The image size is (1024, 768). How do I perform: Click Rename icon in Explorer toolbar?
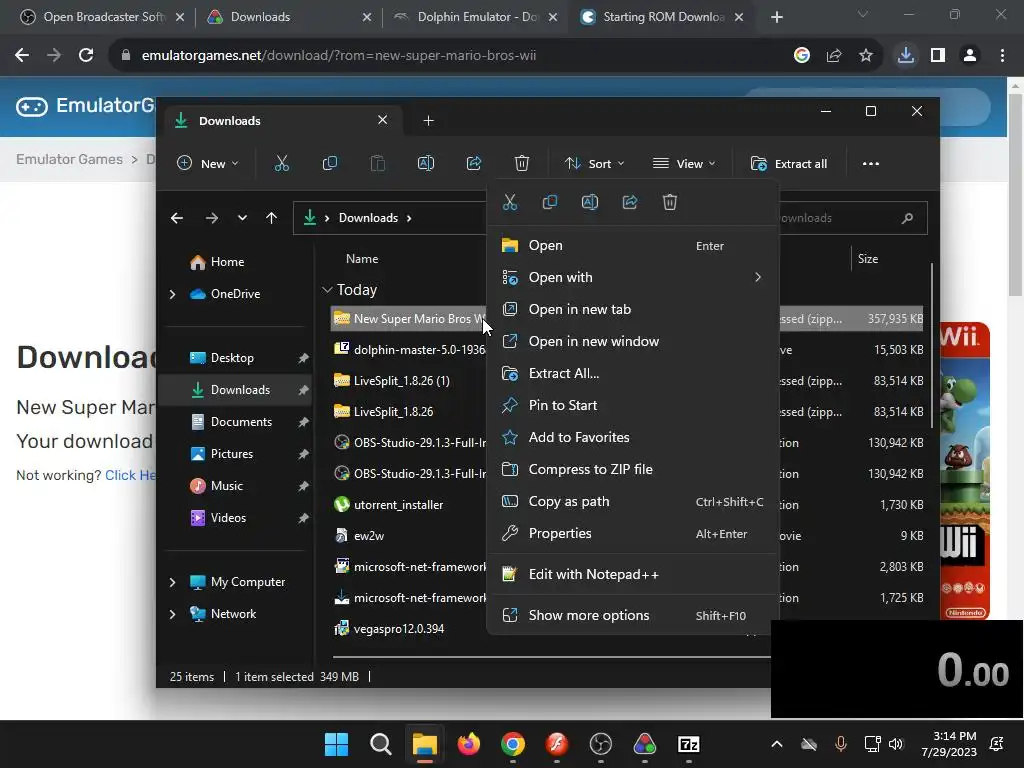click(426, 163)
